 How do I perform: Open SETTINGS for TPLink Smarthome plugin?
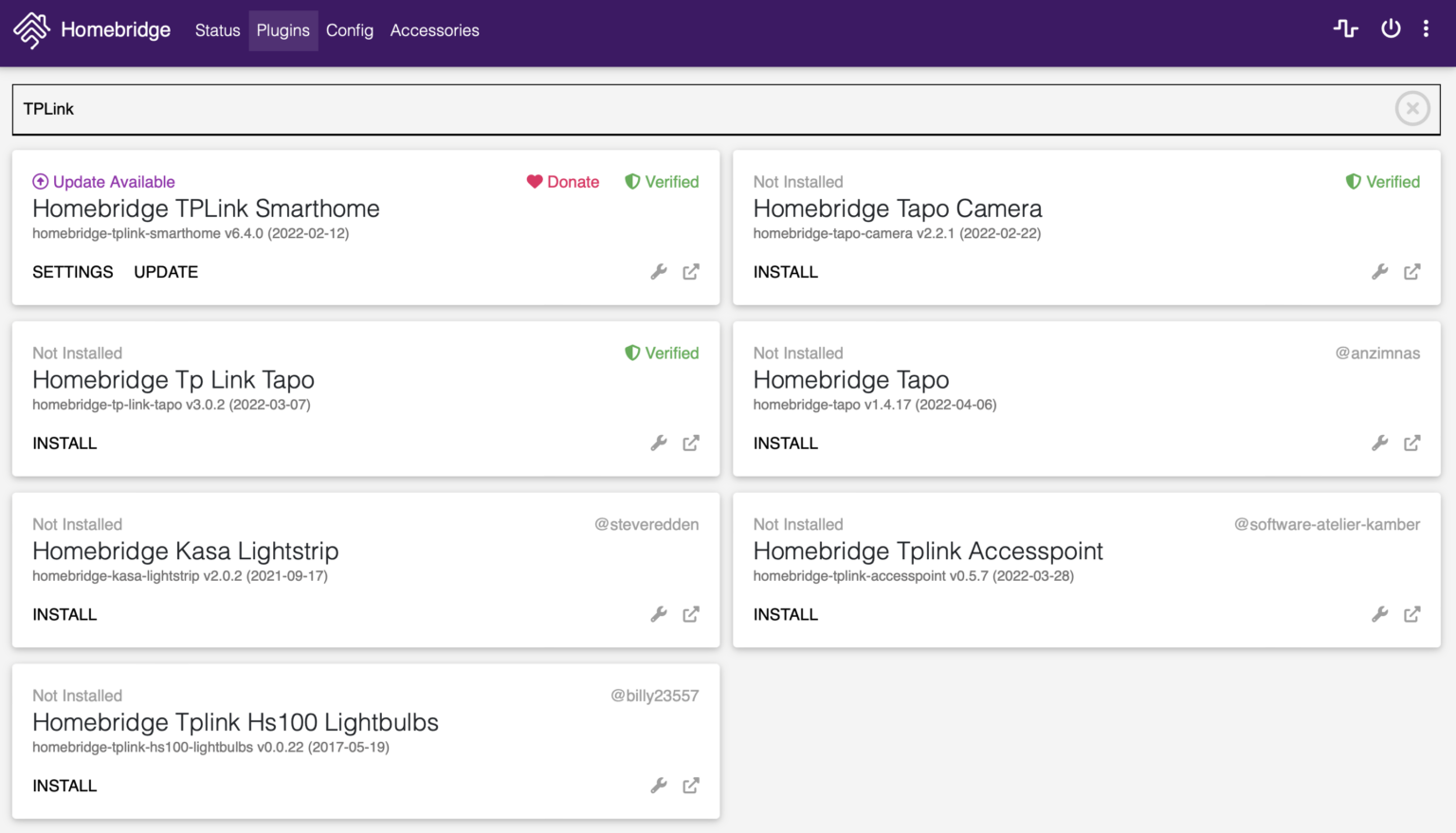(73, 272)
